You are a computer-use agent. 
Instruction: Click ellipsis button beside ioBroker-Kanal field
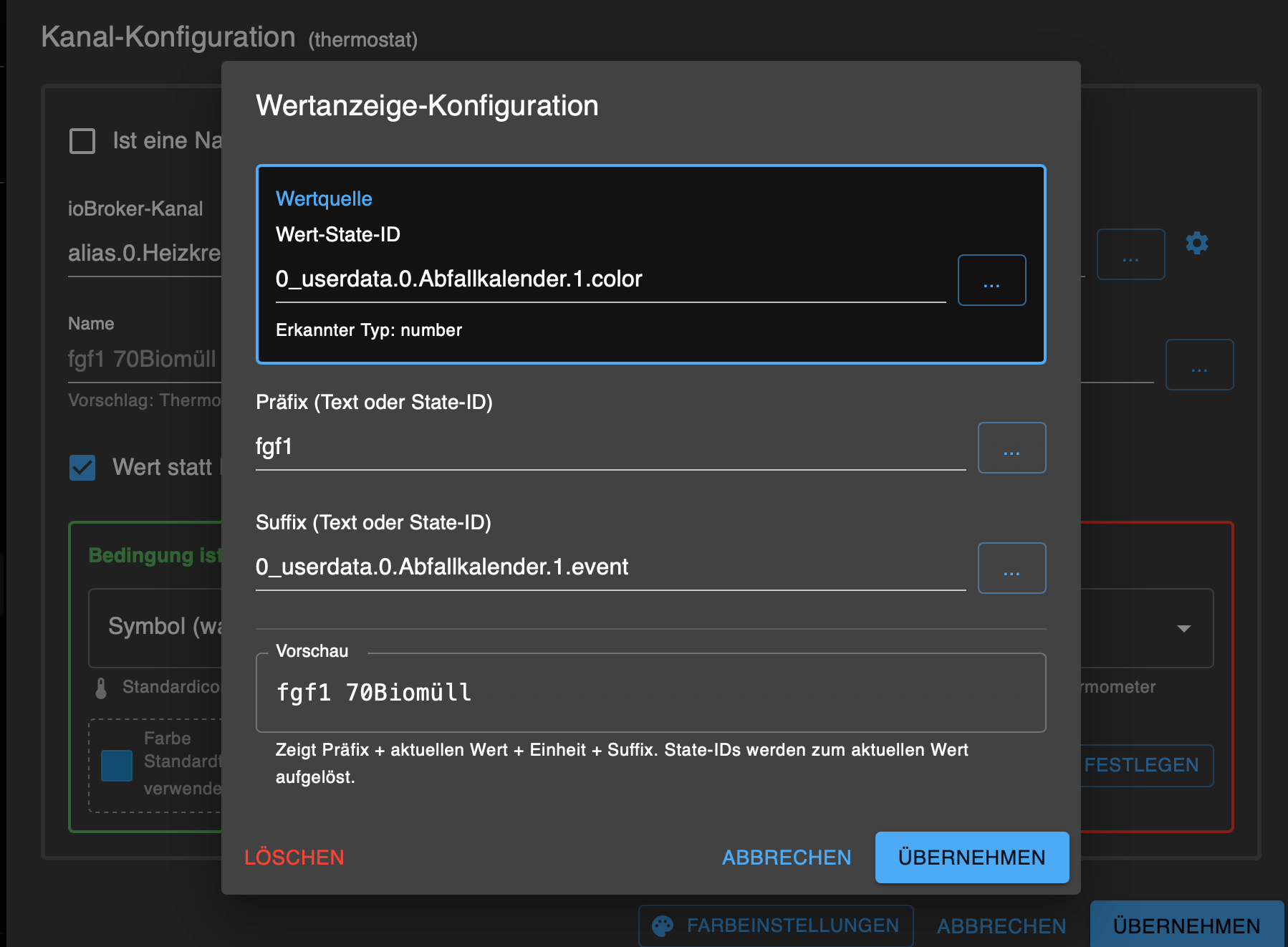1130,255
